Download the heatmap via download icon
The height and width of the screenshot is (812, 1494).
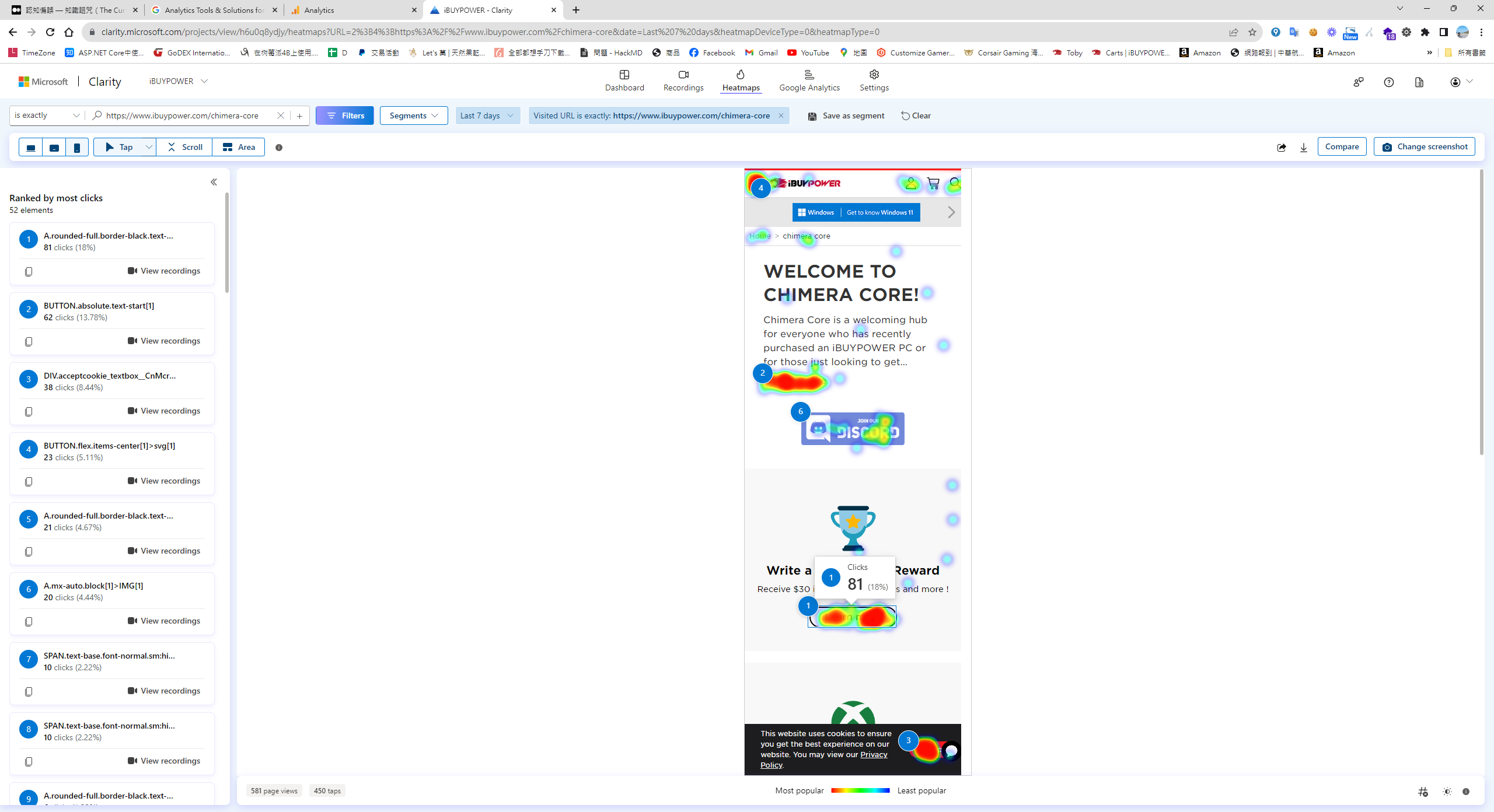[1303, 148]
